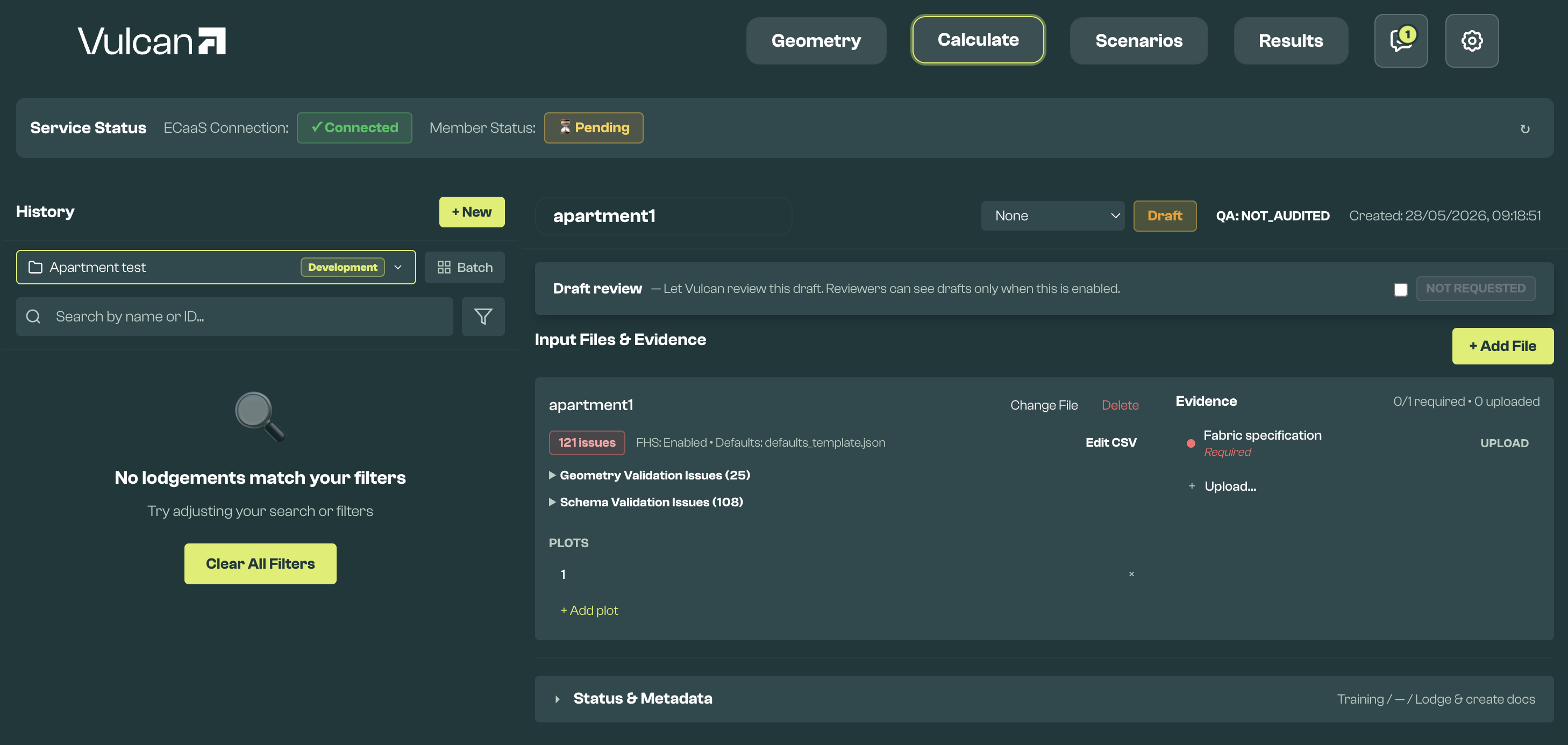Click the Batch grid icon
This screenshot has height=745, width=1568.
[444, 267]
